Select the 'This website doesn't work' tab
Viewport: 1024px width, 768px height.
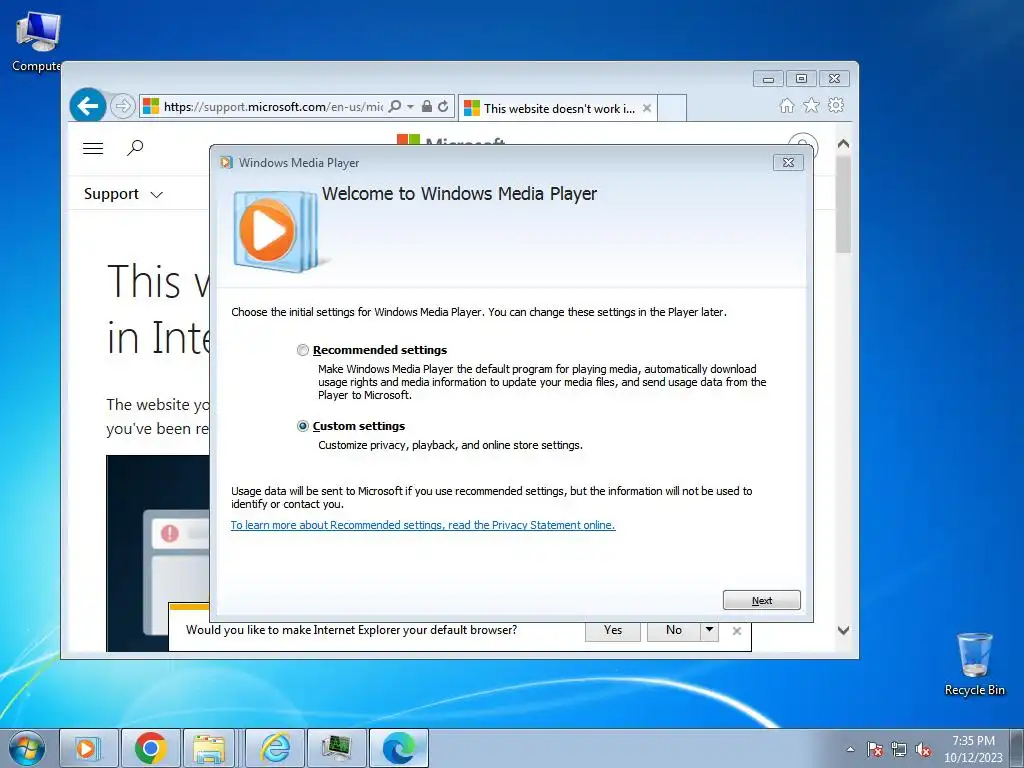point(557,108)
